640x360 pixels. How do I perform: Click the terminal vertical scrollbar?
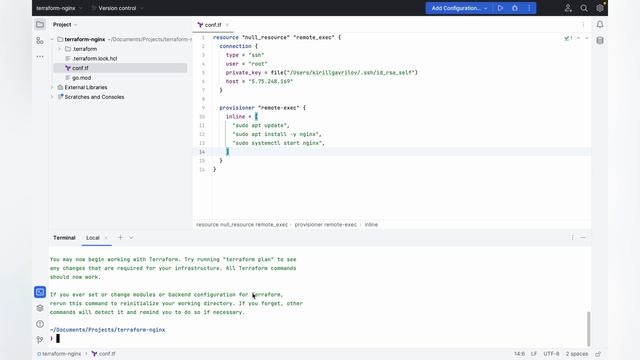click(x=588, y=329)
